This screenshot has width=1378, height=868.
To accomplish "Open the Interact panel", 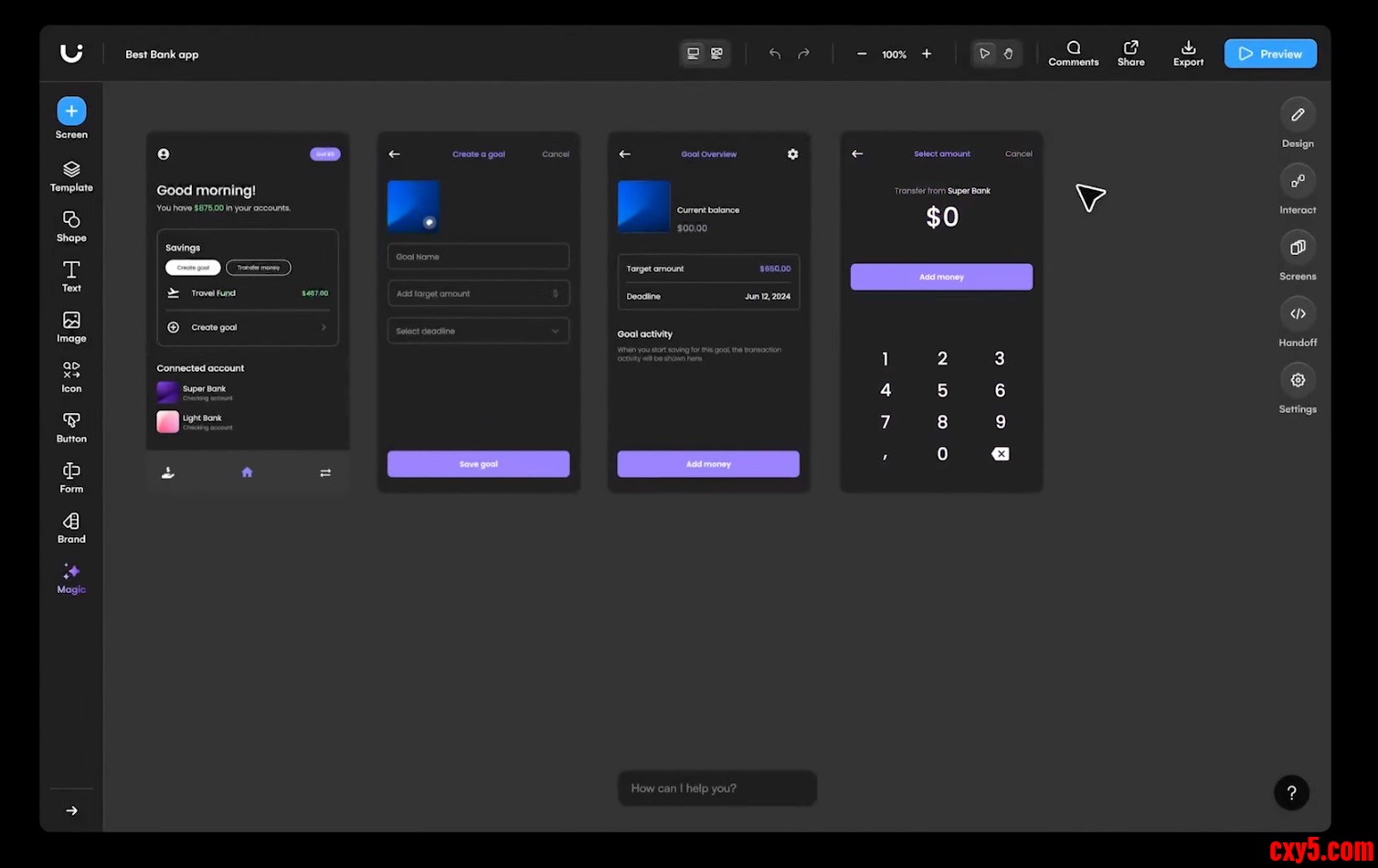I will pos(1298,181).
